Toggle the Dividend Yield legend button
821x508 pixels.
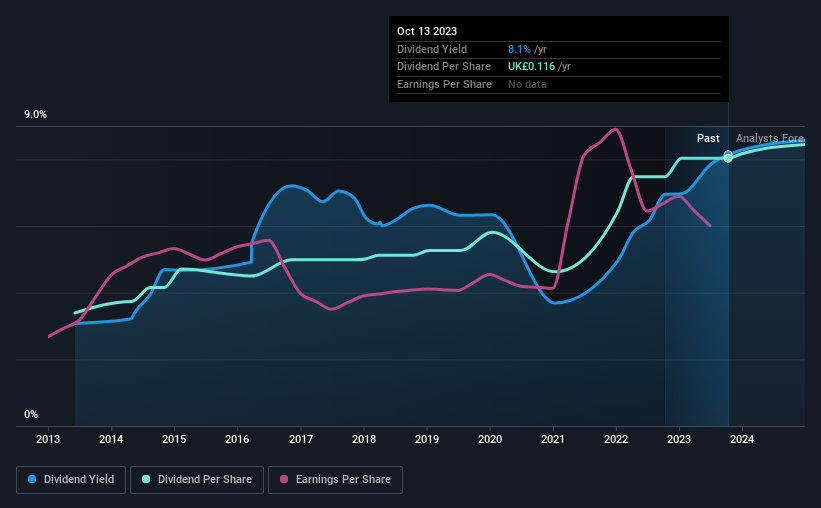[x=71, y=480]
